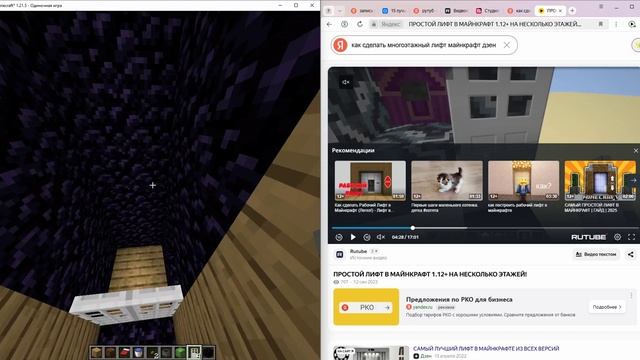The width and height of the screenshot is (640, 360).
Task: Open the Rutube source channel icon
Action: [x=340, y=254]
